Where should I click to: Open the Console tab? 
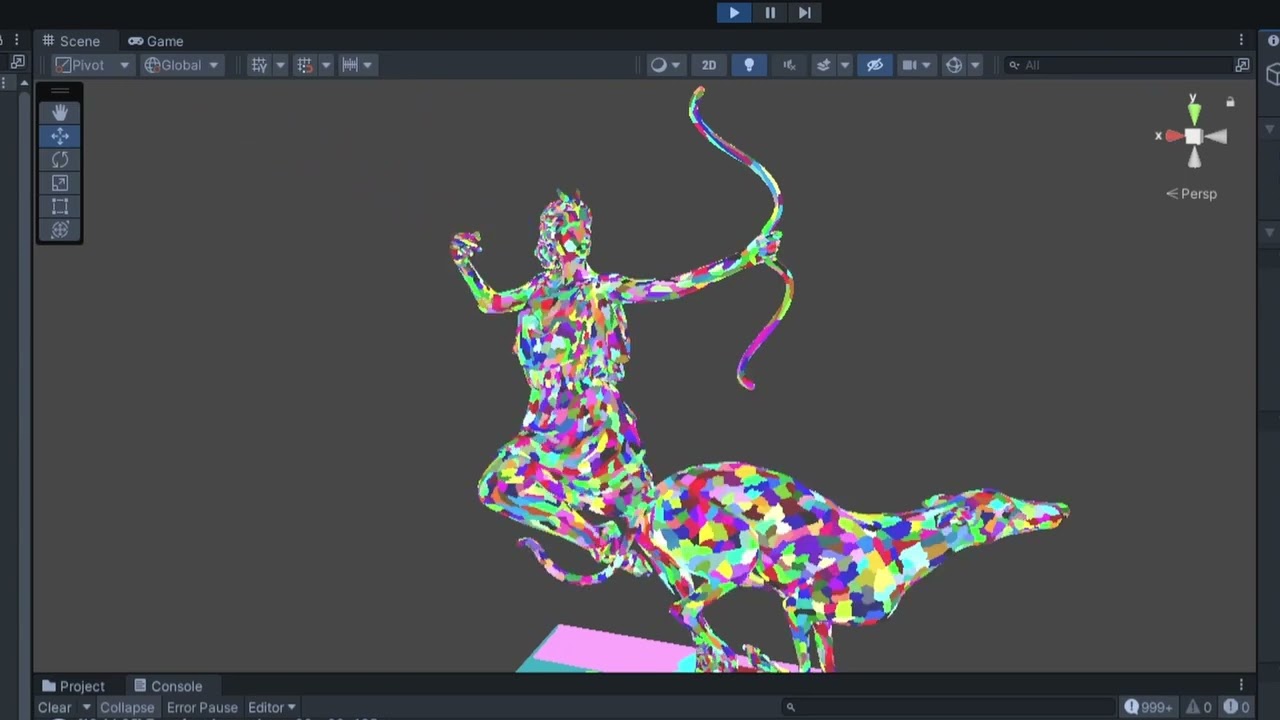tap(168, 686)
